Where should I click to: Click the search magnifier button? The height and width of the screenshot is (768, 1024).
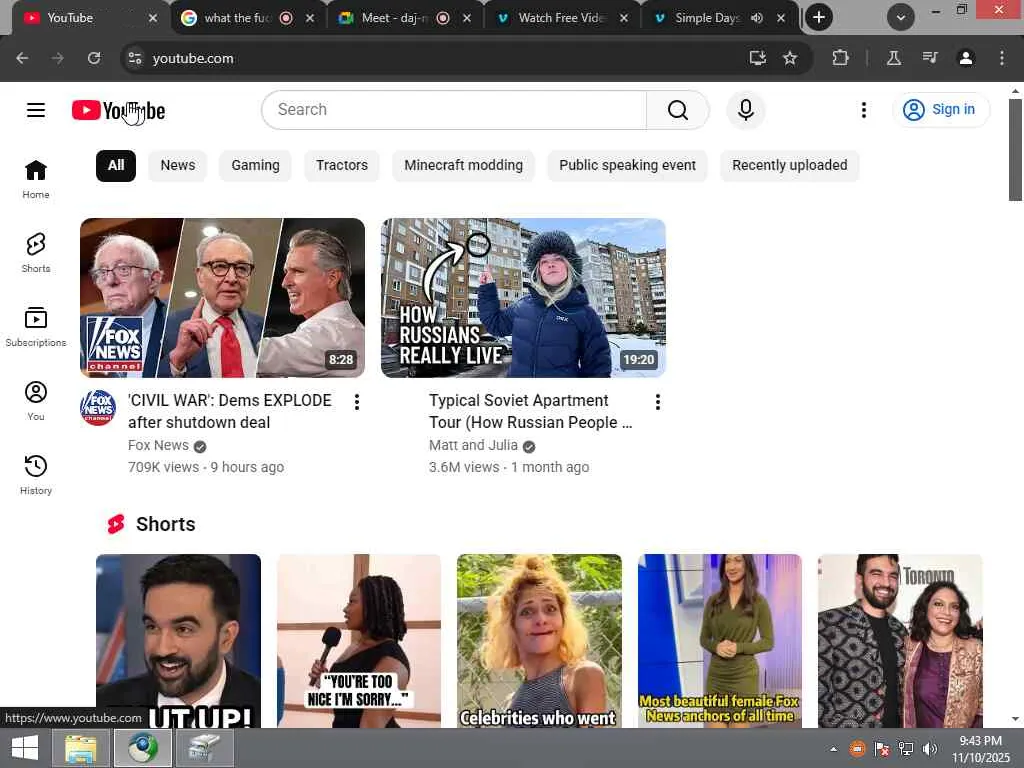point(678,110)
